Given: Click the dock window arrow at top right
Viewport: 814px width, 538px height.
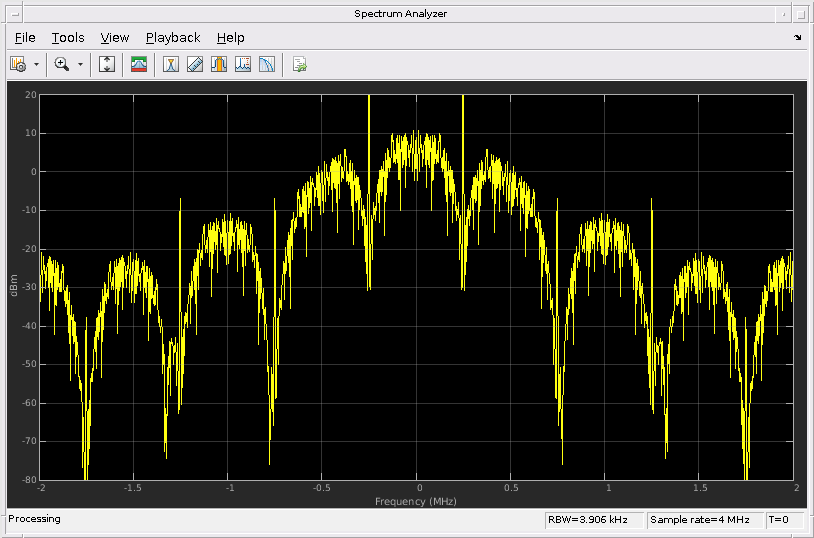Looking at the screenshot, I should click(x=797, y=37).
